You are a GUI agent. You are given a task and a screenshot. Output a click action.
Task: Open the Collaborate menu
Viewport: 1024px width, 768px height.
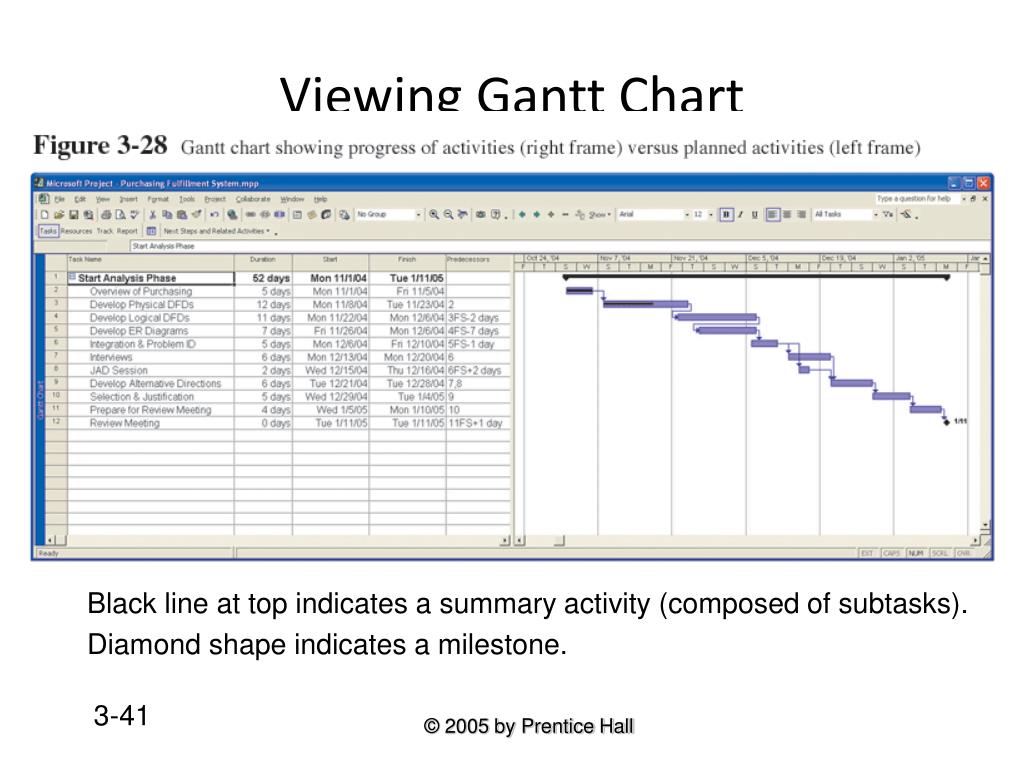point(253,199)
